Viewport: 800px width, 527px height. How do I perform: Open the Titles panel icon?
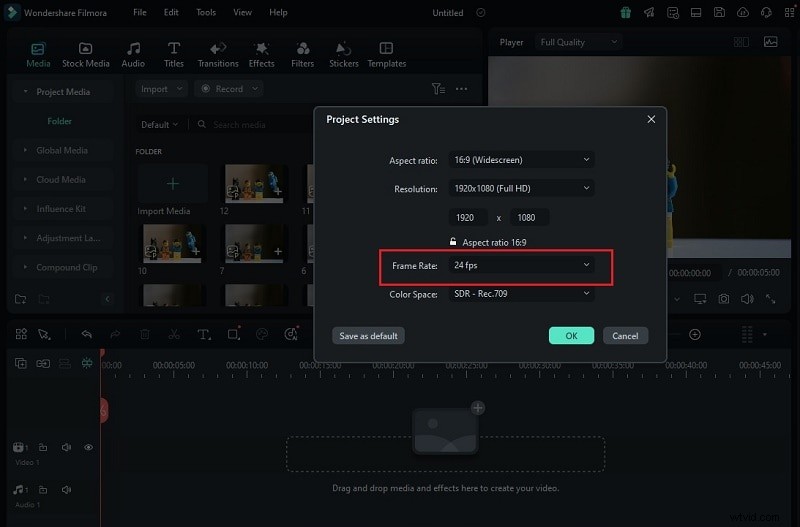[x=174, y=54]
